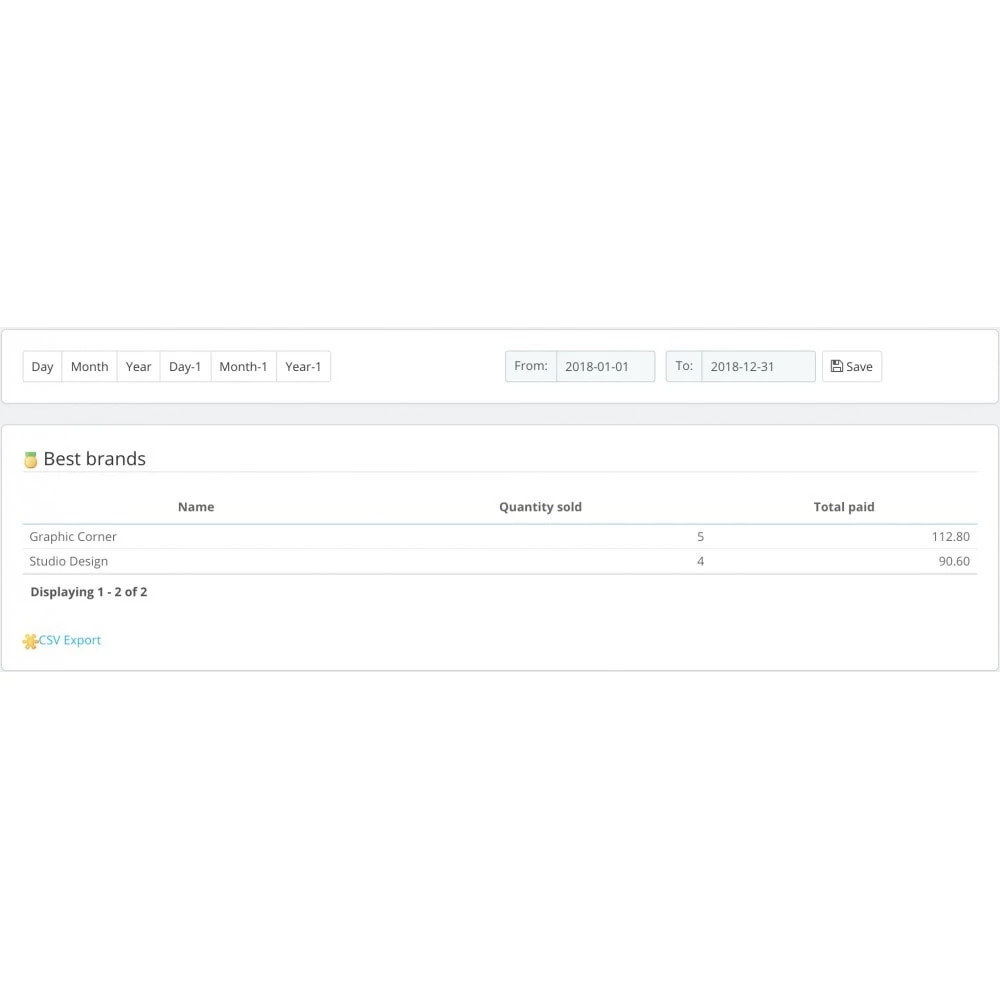Screen dimensions: 1000x1000
Task: Click the medal icon beside Best brands
Action: click(x=31, y=460)
